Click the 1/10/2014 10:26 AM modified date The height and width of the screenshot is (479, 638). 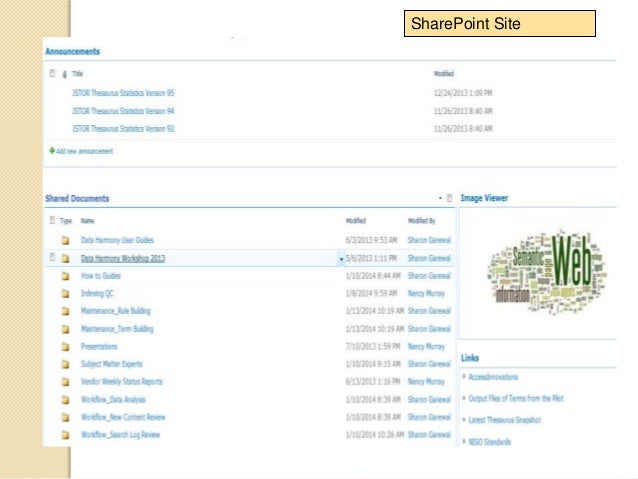pyautogui.click(x=375, y=435)
